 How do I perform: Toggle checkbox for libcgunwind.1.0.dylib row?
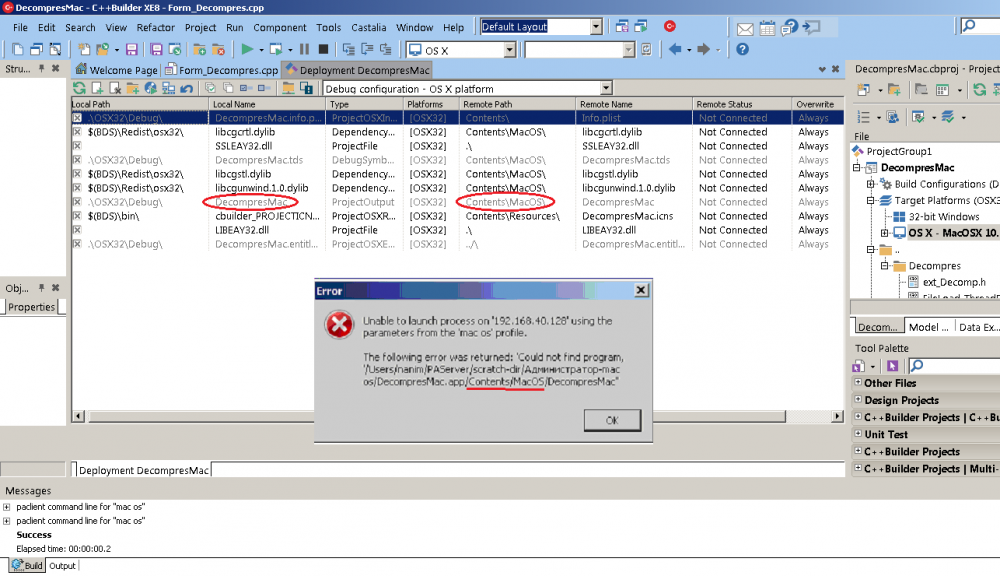click(77, 188)
